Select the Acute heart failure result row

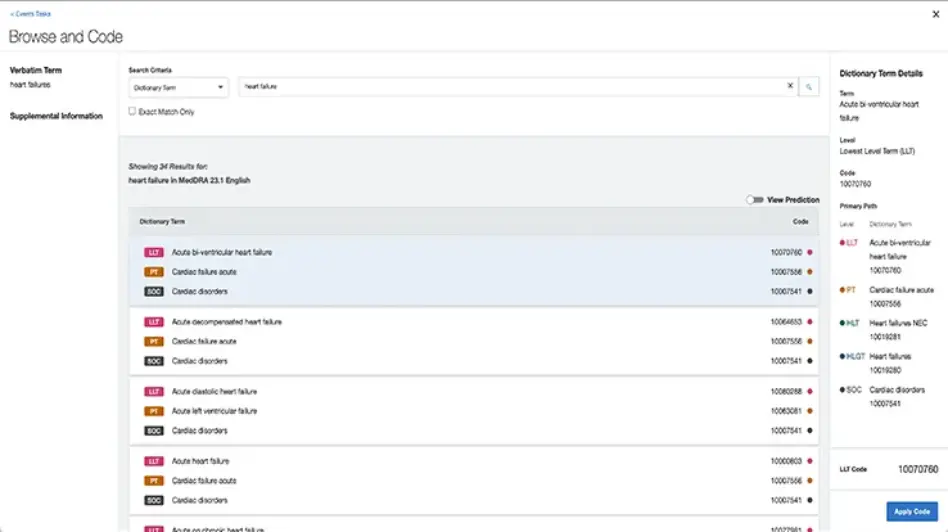point(450,461)
